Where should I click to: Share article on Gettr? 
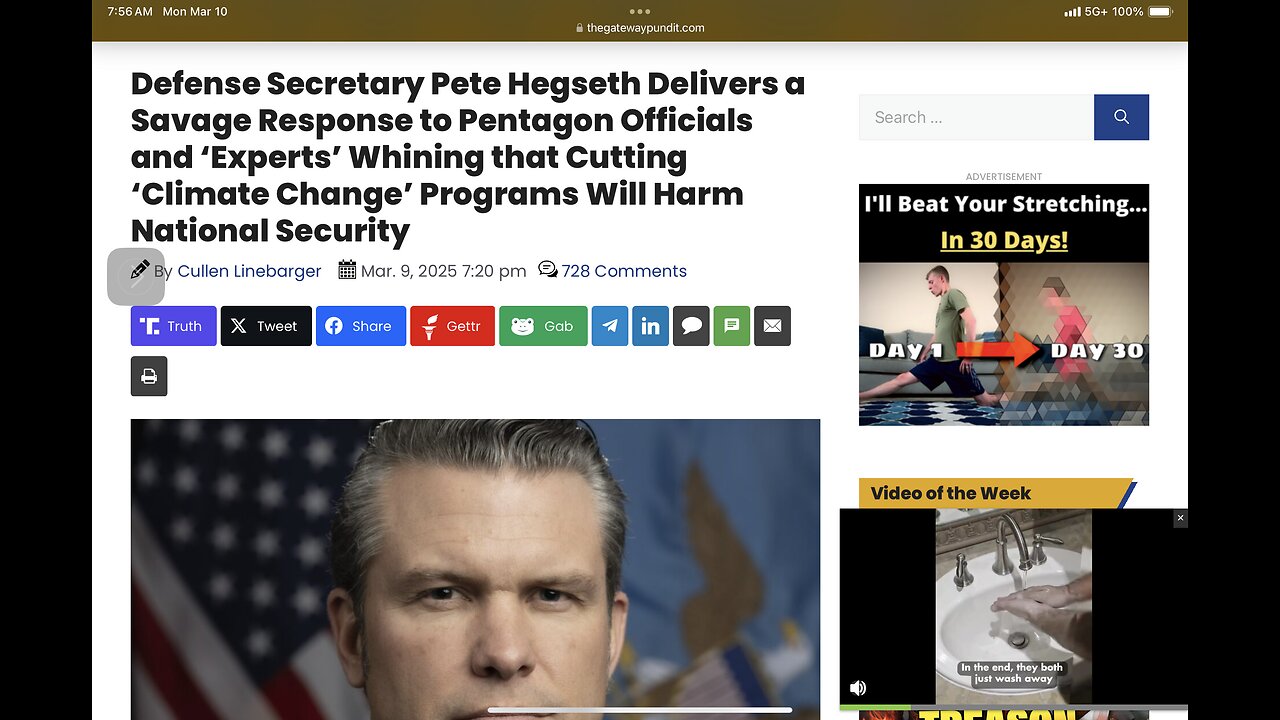452,326
